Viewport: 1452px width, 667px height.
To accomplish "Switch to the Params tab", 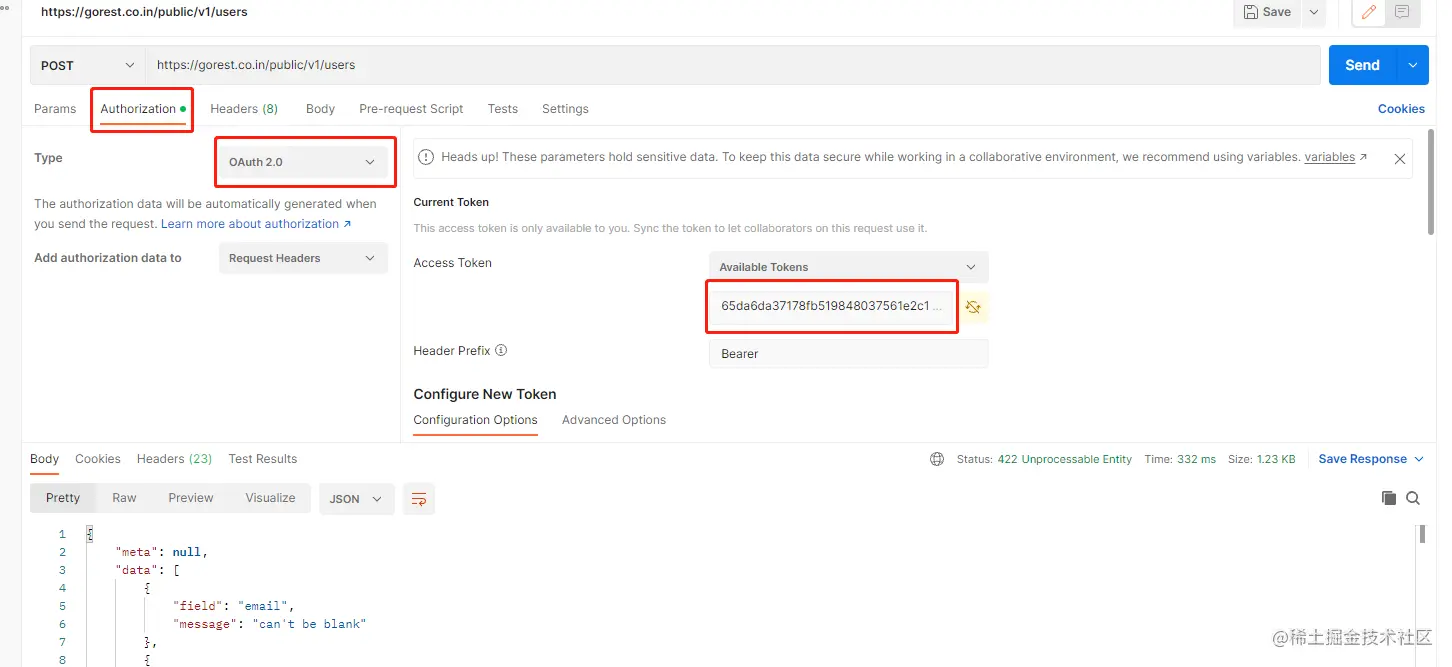I will pyautogui.click(x=55, y=109).
